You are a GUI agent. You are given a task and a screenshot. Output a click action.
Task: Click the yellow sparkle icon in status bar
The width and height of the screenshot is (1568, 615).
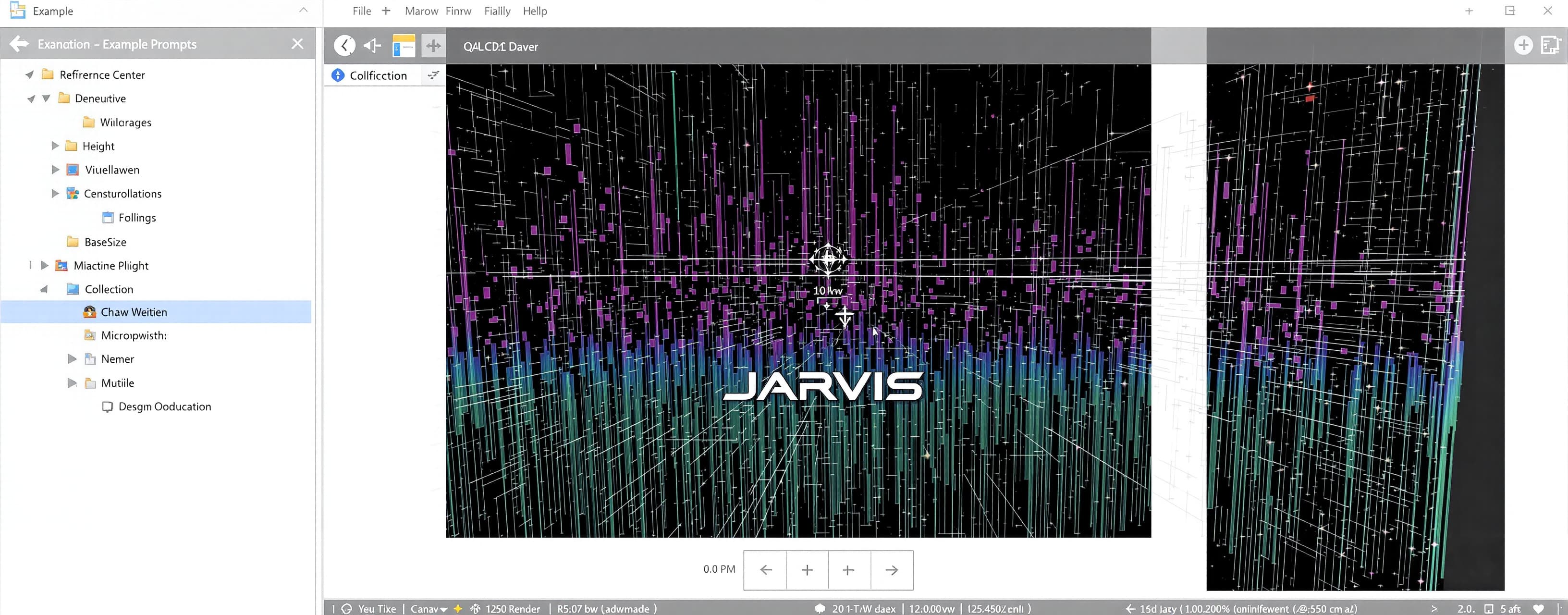458,609
